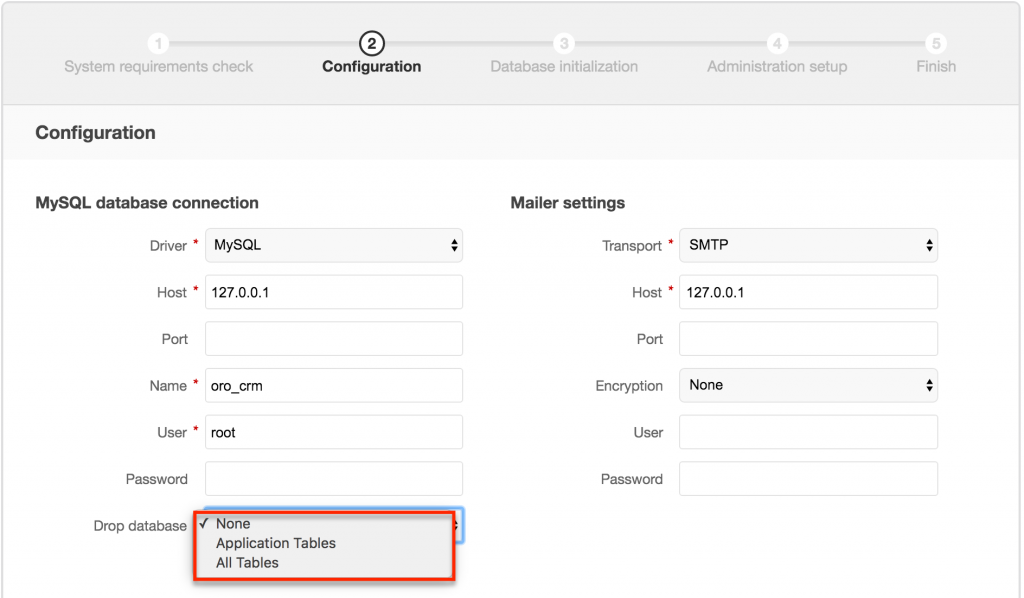The width and height of the screenshot is (1024, 598).
Task: Open the Encryption dropdown showing None
Action: click(x=808, y=385)
